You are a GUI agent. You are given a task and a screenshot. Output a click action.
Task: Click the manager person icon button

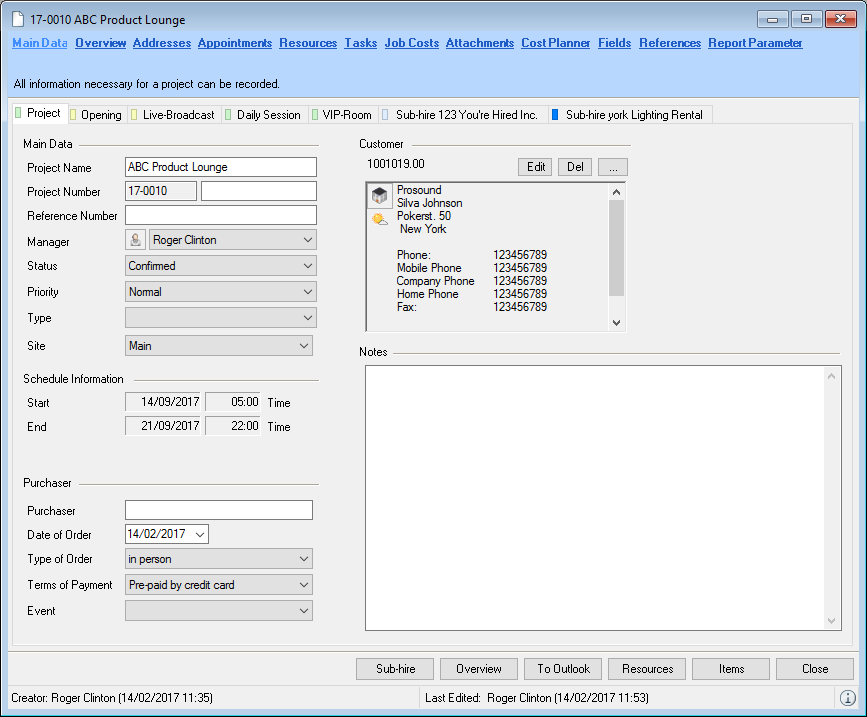(135, 240)
